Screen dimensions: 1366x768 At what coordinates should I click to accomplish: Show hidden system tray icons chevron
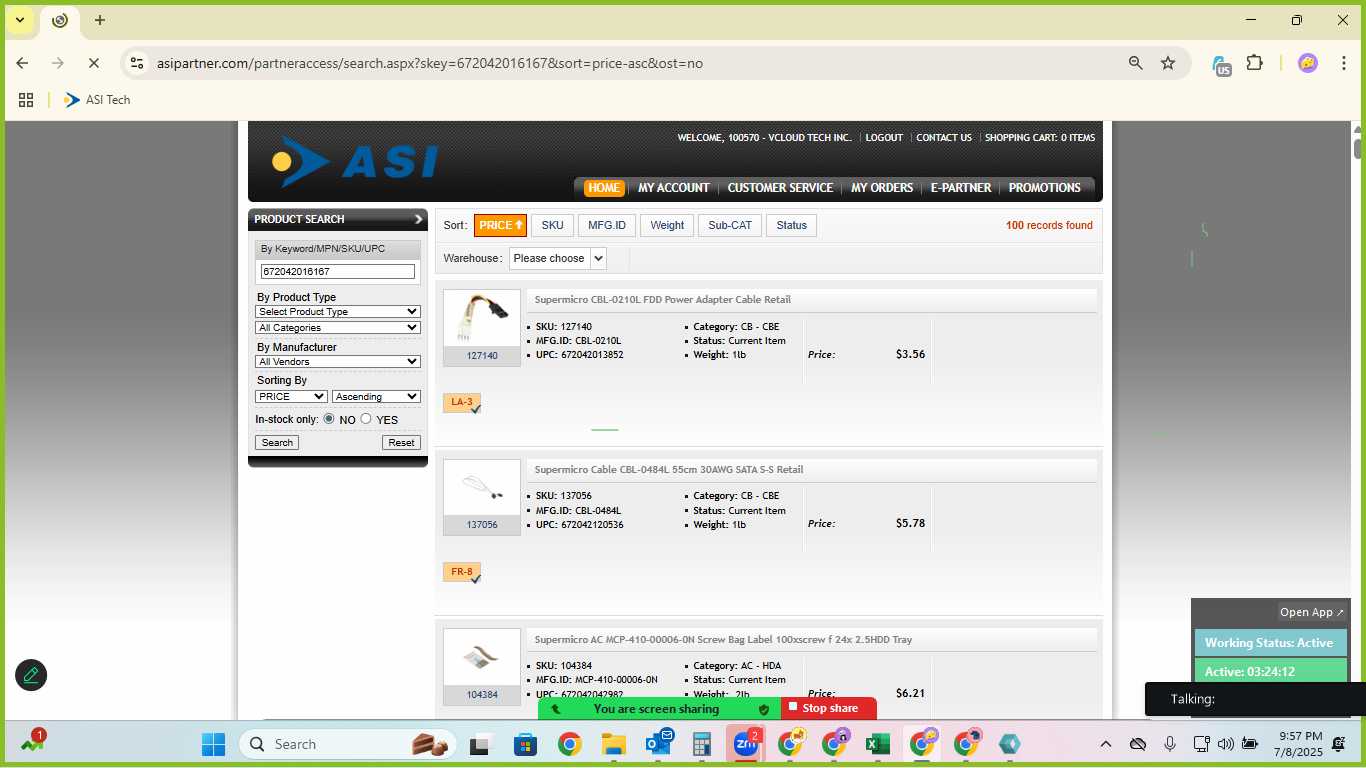pyautogui.click(x=1105, y=744)
